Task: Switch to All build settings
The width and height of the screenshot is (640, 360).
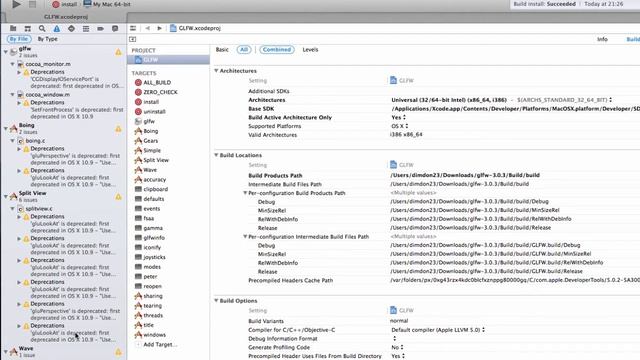Action: click(244, 50)
